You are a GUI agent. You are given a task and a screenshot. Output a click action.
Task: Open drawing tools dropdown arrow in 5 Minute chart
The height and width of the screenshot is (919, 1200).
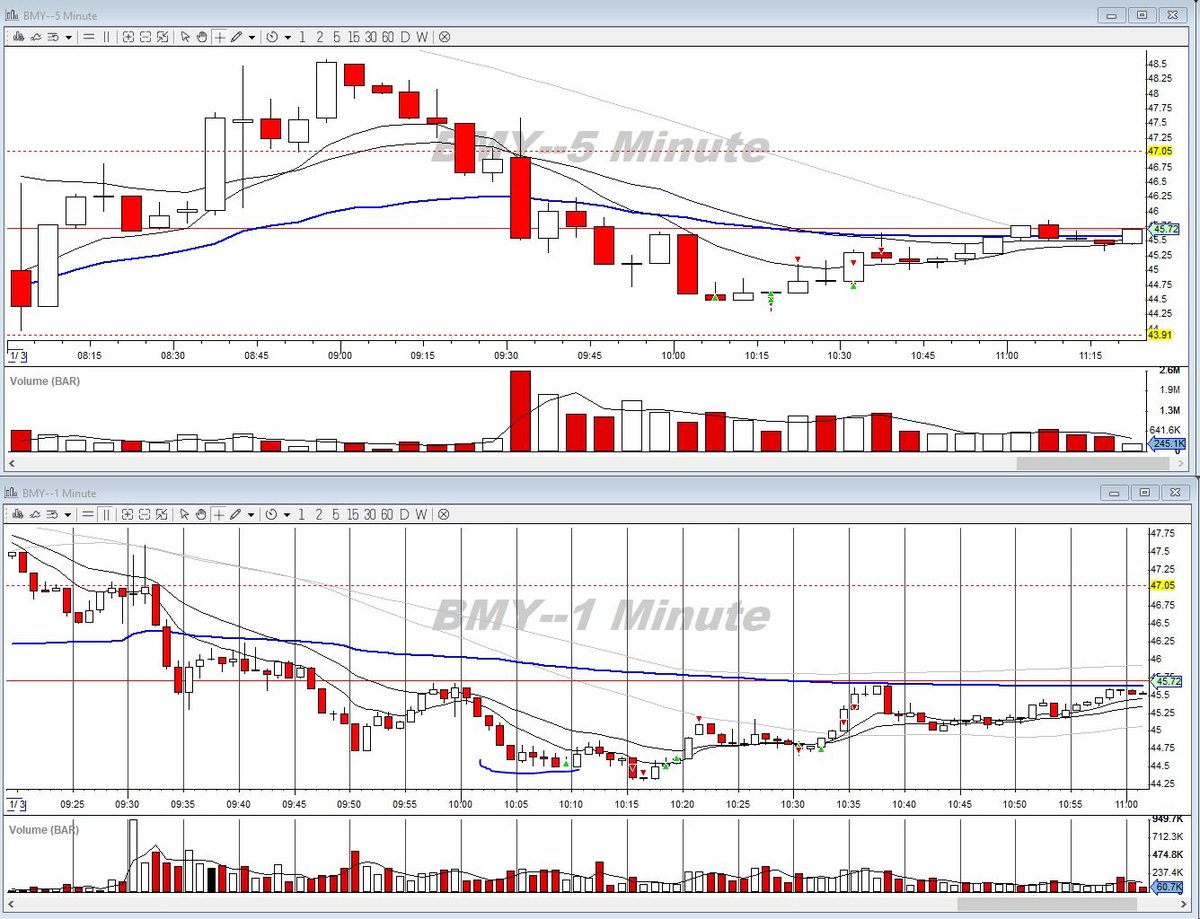[251, 36]
